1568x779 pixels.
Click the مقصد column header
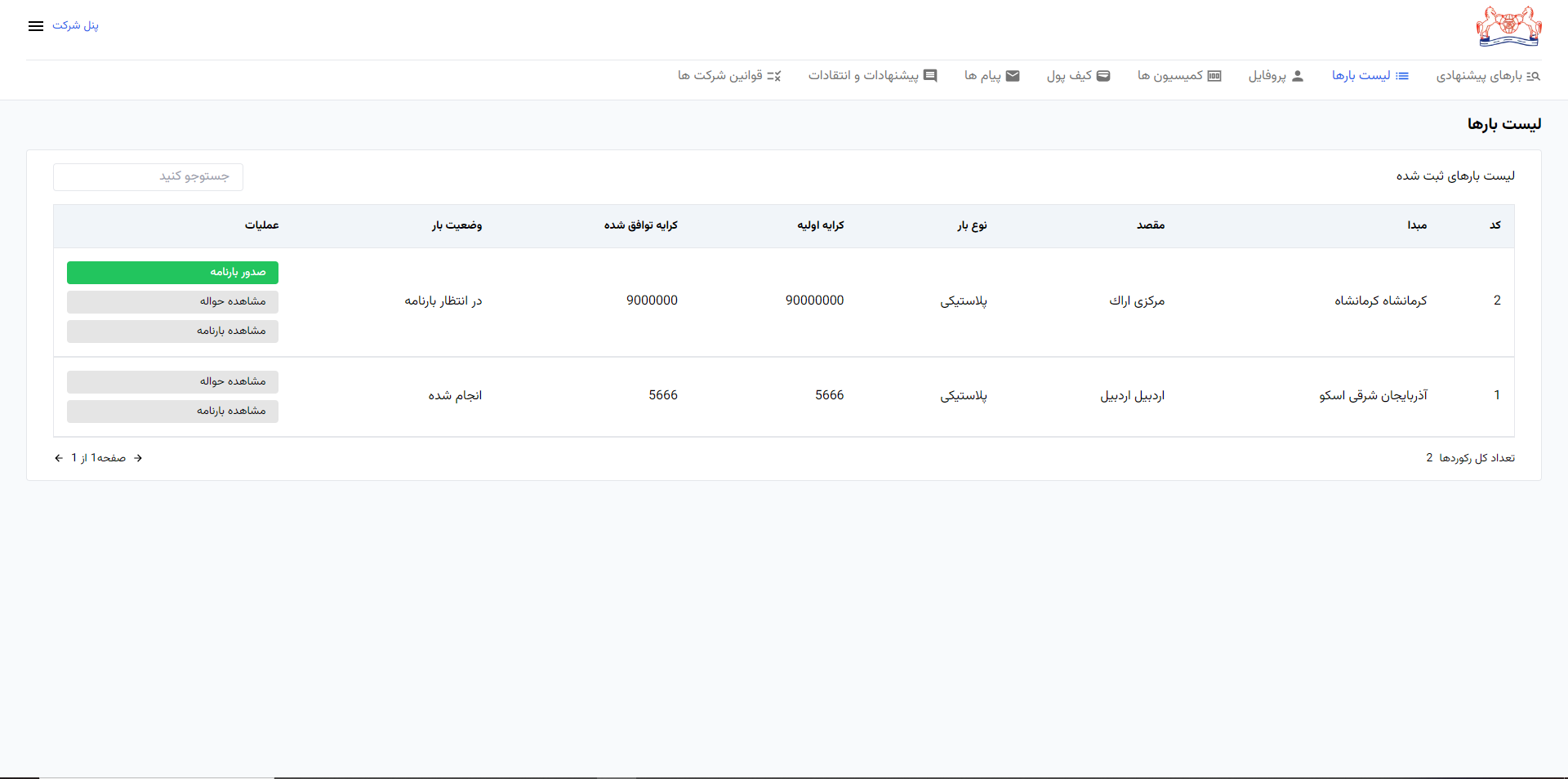1151,225
